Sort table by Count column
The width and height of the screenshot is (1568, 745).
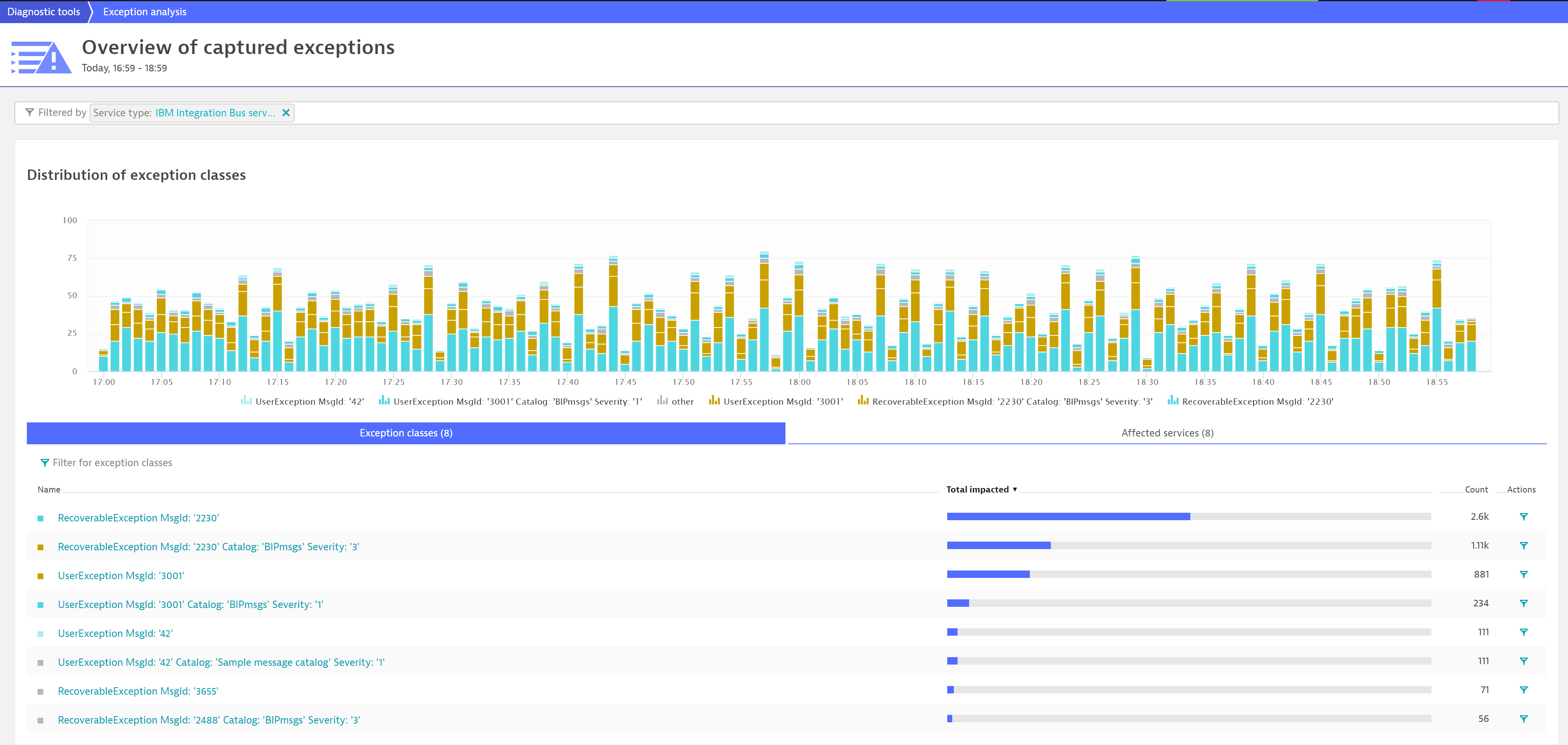point(1476,490)
